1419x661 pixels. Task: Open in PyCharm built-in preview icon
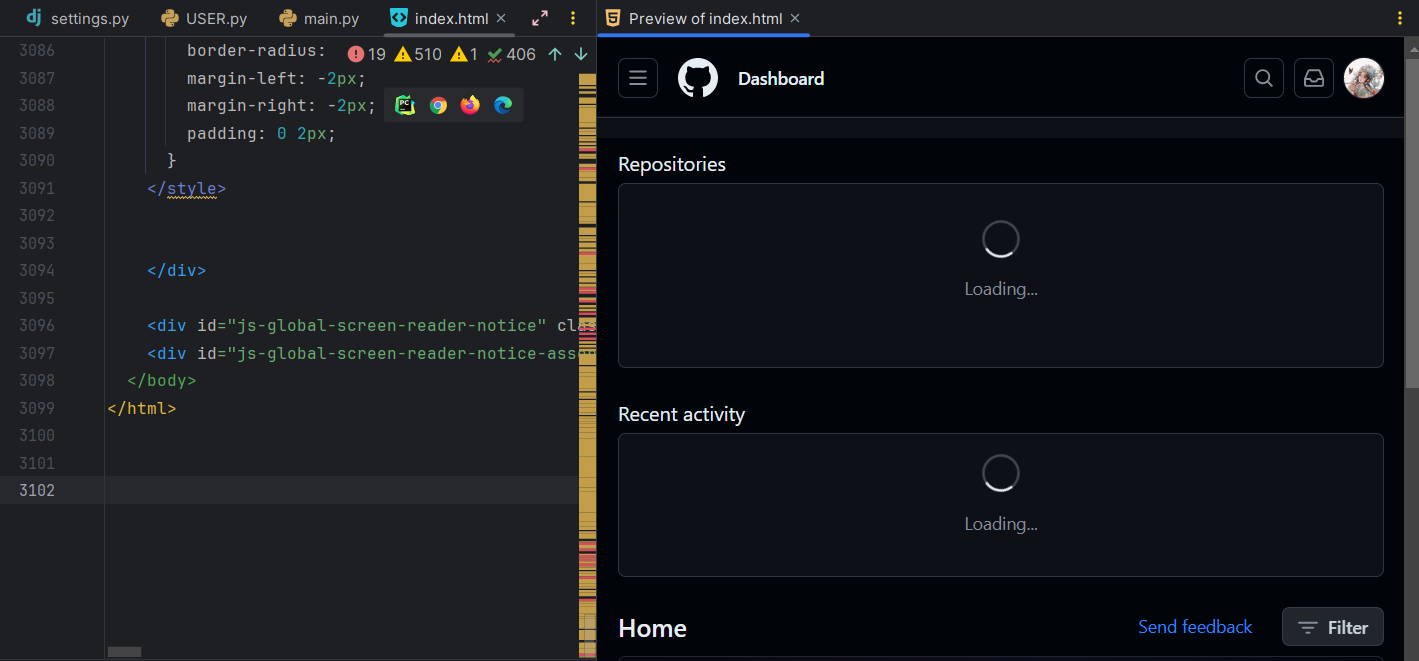tap(405, 105)
